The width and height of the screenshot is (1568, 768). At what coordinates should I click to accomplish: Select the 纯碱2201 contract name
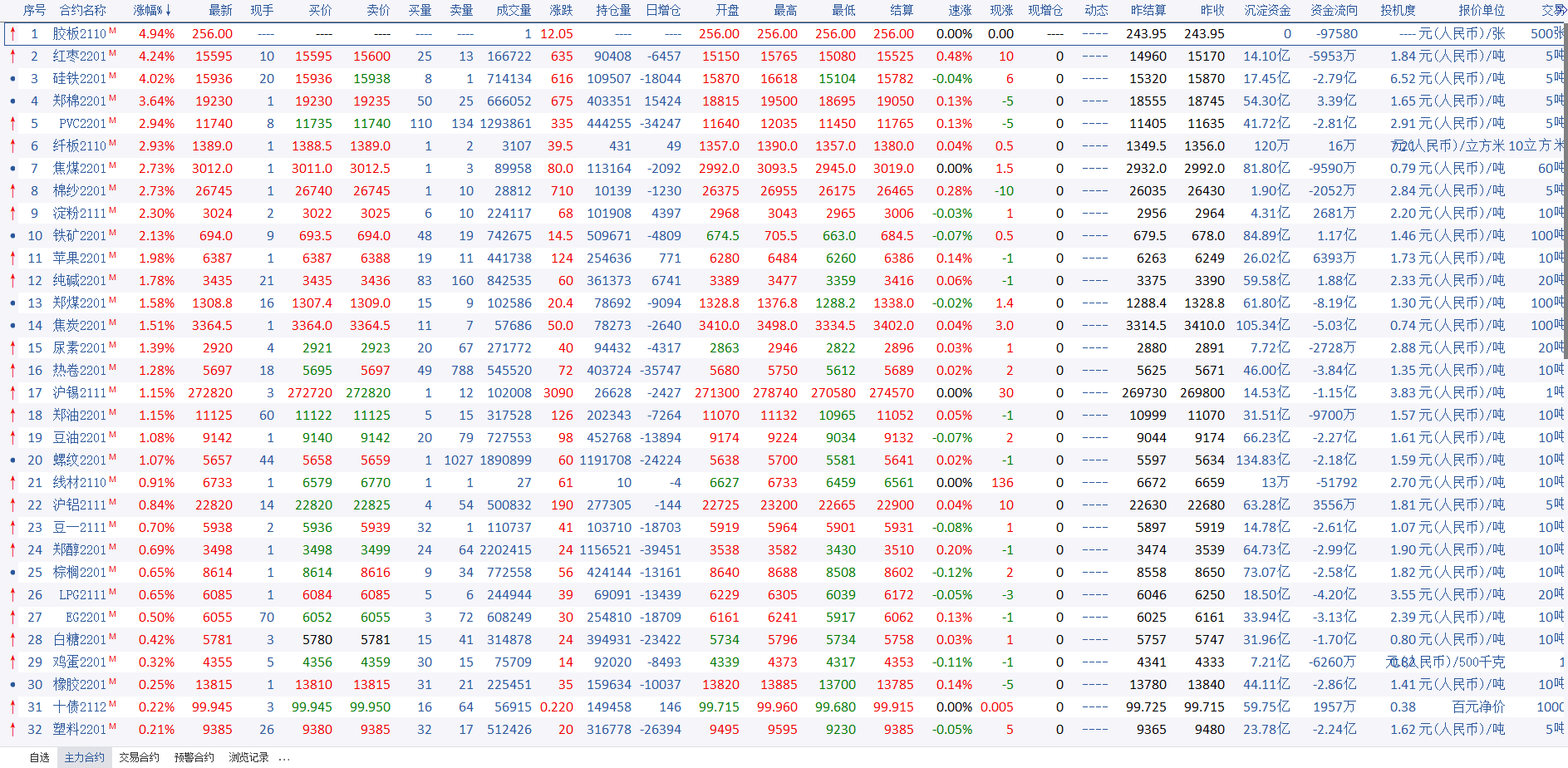pos(79,281)
